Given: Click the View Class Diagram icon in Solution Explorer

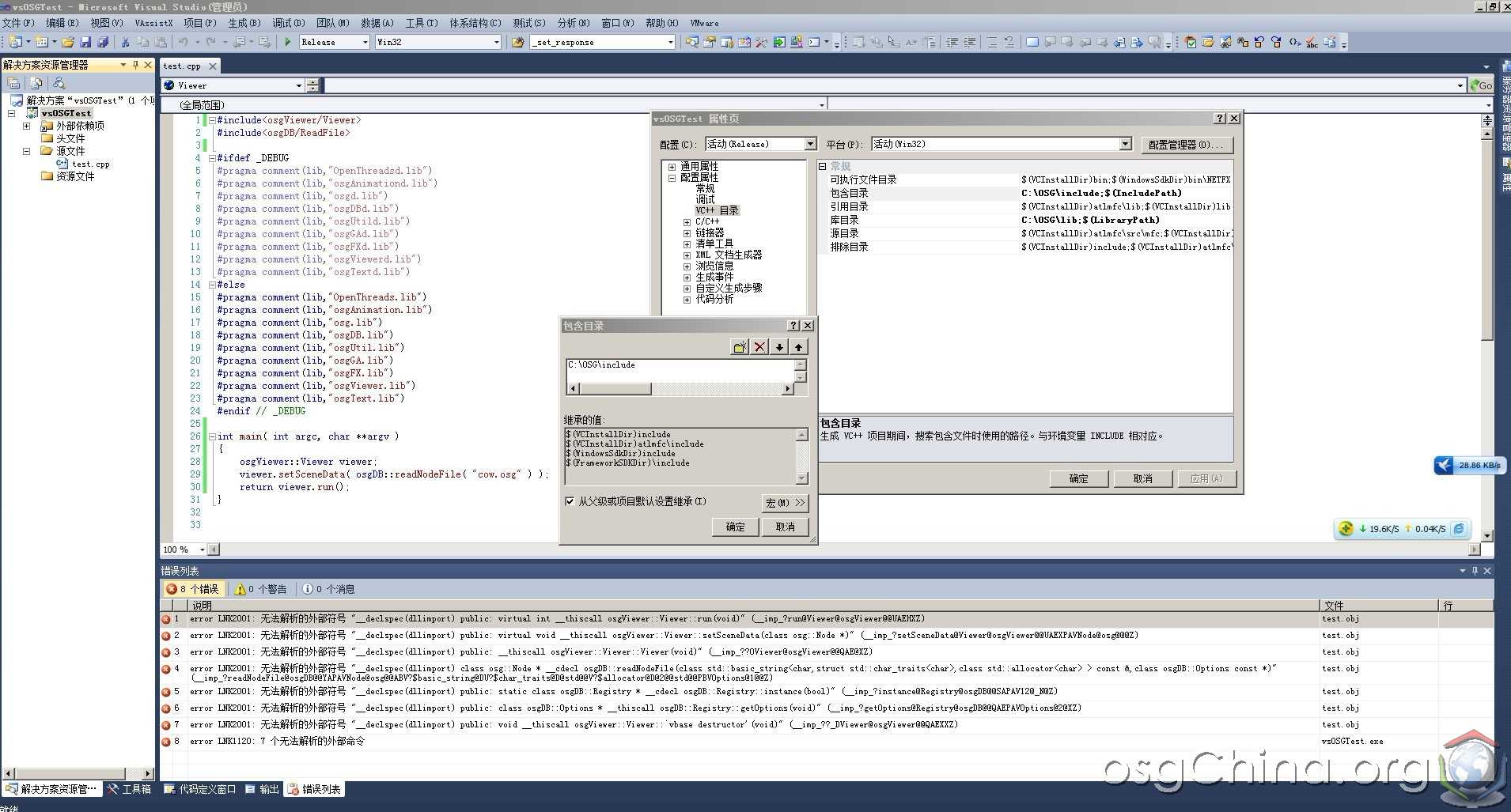Looking at the screenshot, I should click(x=59, y=83).
